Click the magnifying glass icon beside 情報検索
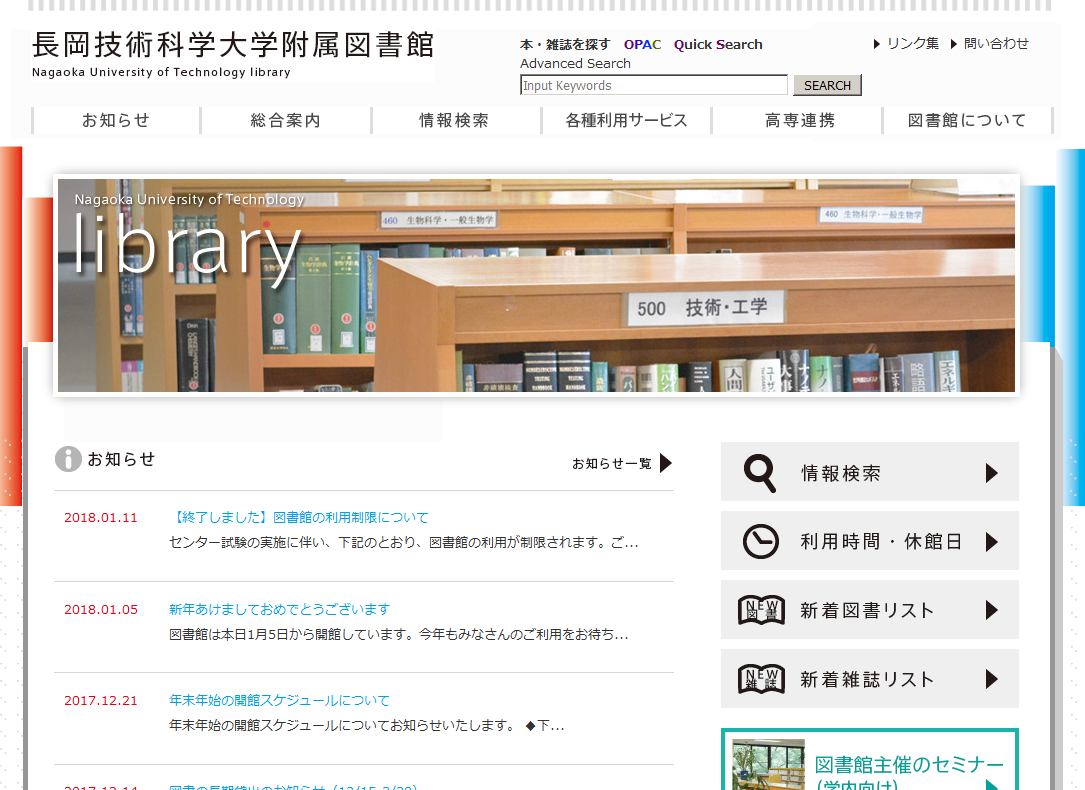 point(760,472)
